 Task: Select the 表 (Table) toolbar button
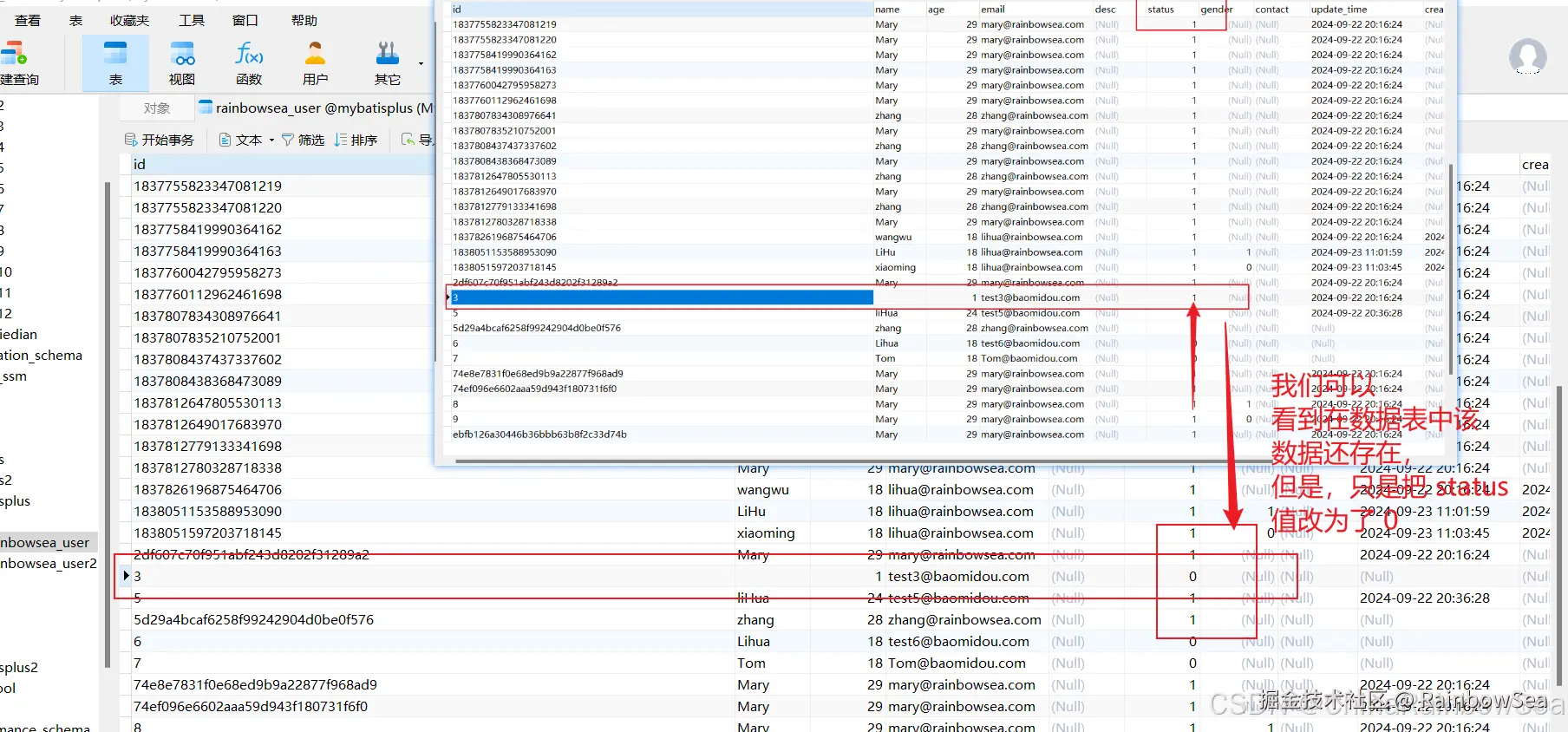coord(115,63)
